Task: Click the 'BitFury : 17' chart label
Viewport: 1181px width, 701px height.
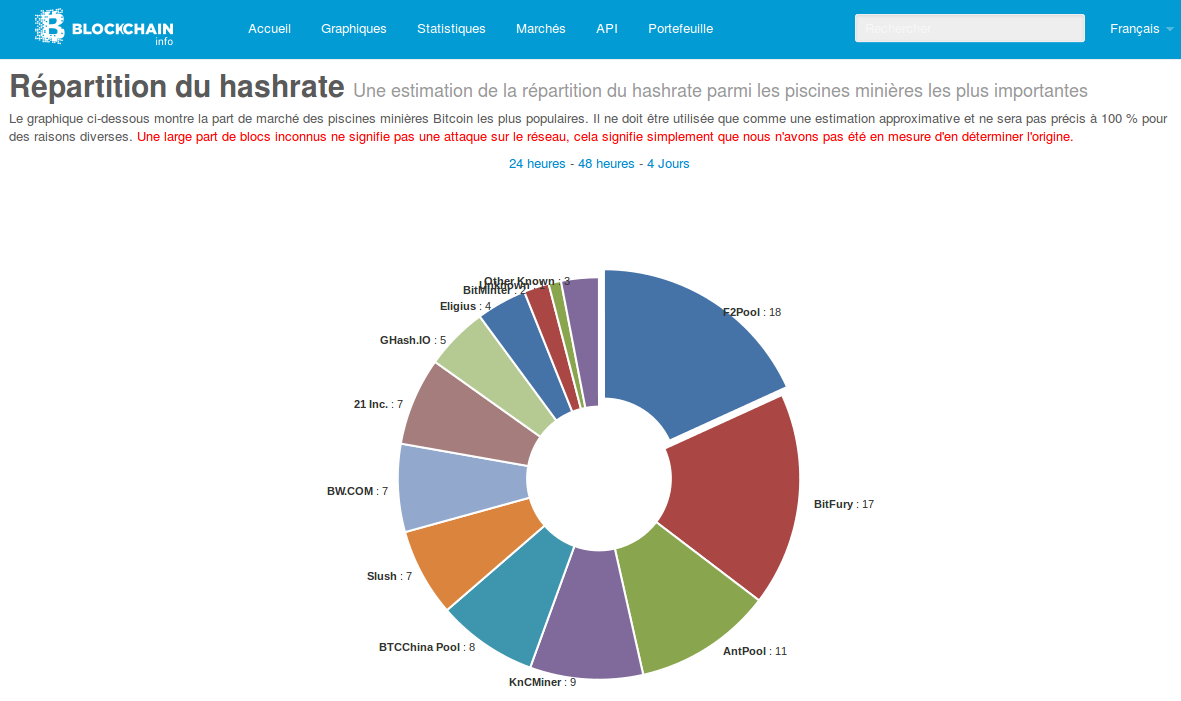Action: click(x=844, y=504)
